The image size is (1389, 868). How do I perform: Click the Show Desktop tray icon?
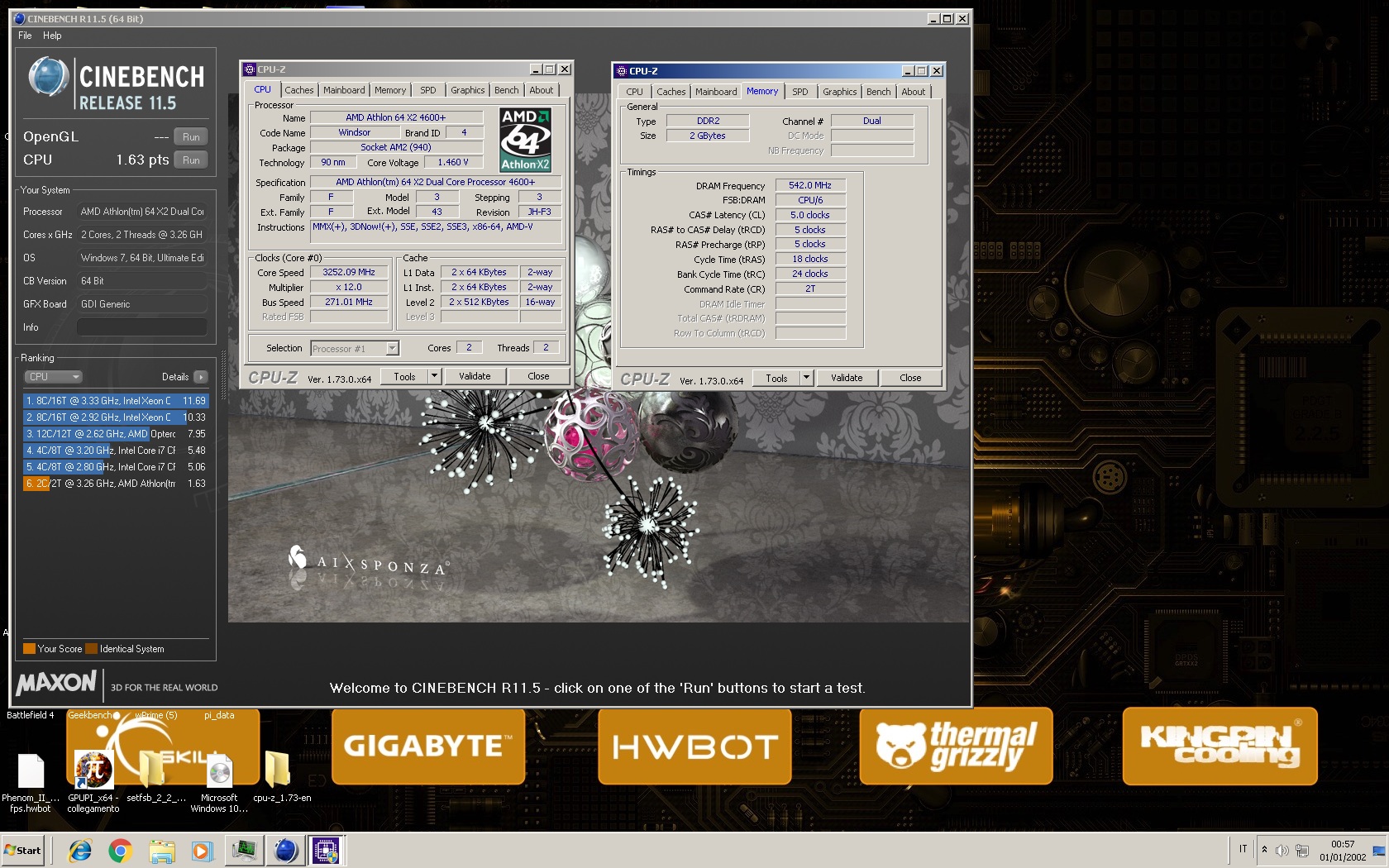(x=1379, y=851)
